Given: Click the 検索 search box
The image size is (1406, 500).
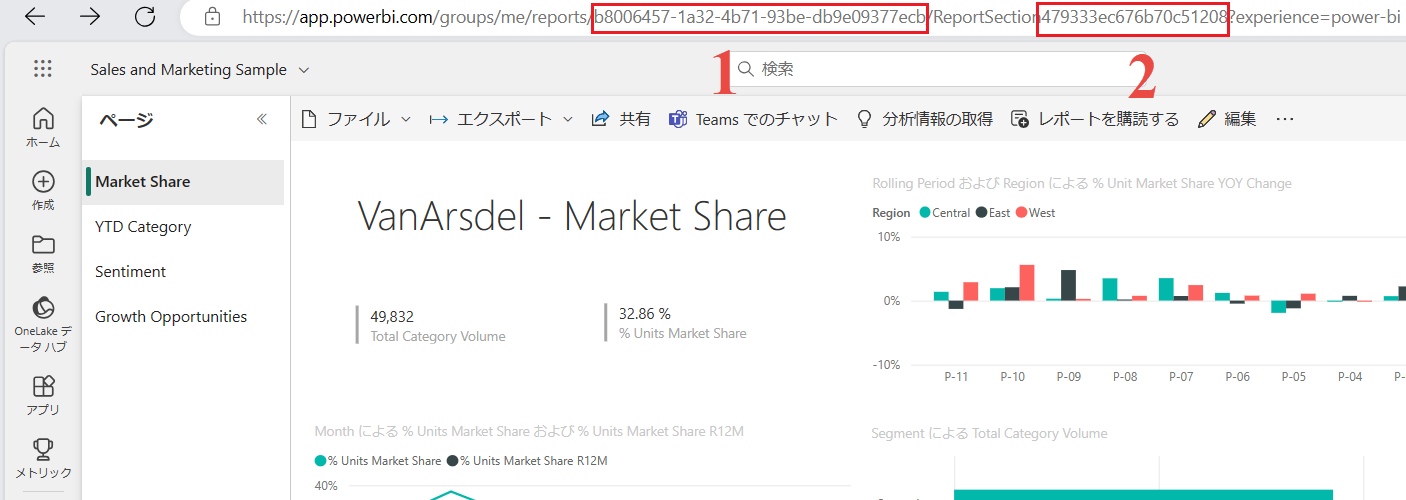Looking at the screenshot, I should 940,69.
